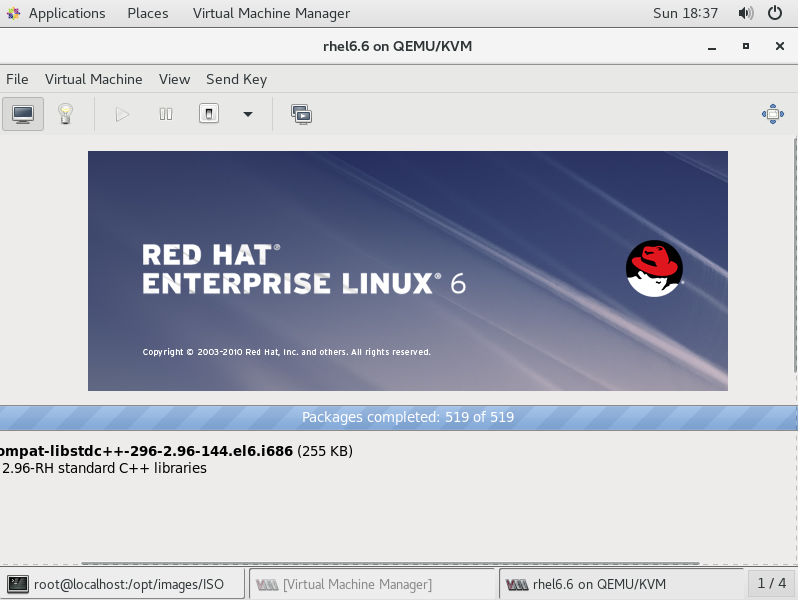The height and width of the screenshot is (600, 798).
Task: Click the vertical scrollbar of the console
Action: pos(795,255)
